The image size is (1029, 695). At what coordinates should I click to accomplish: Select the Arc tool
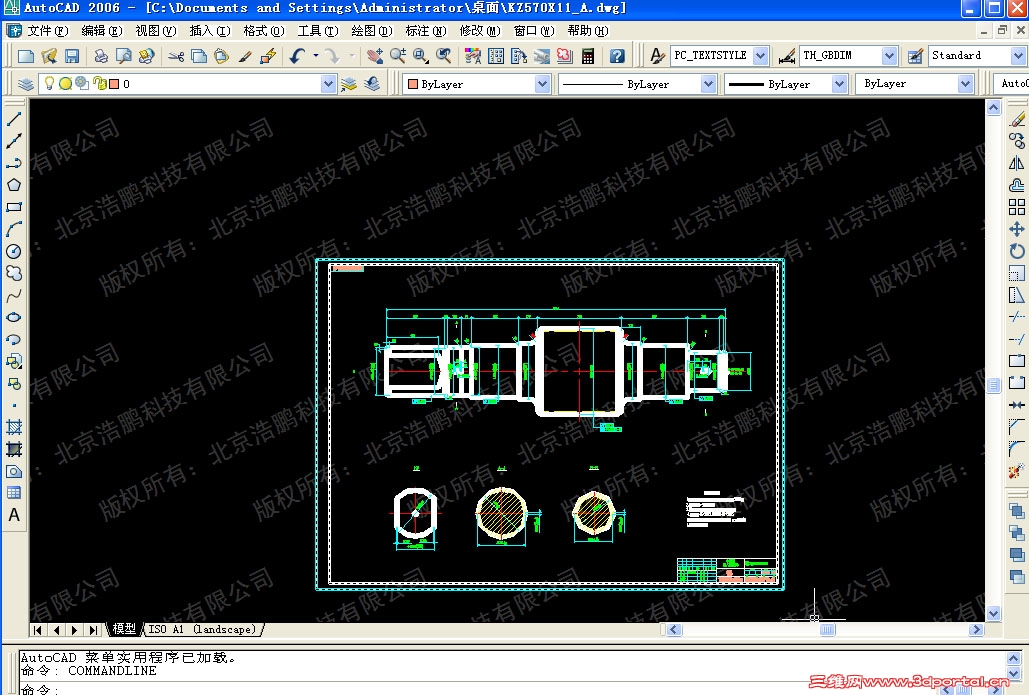coord(14,229)
